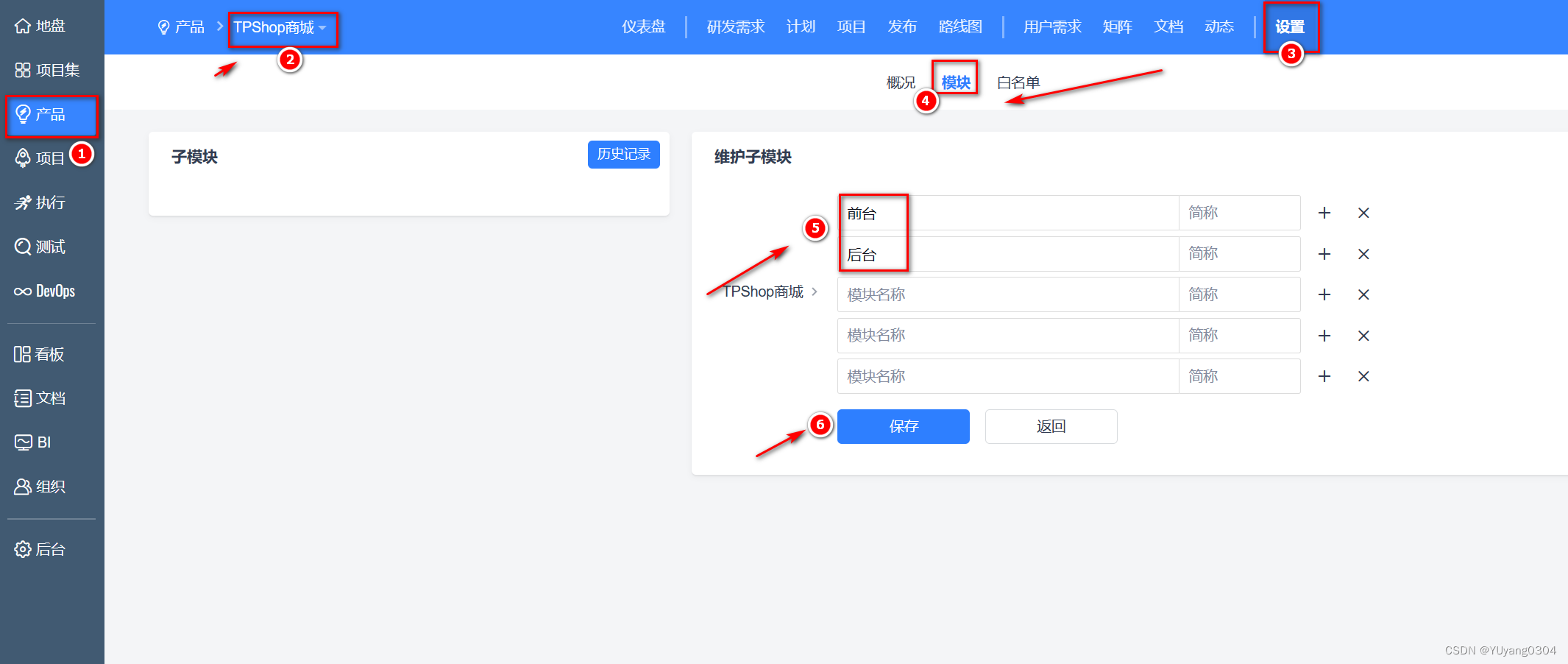Screen dimensions: 1568x664
Task: Remove the 前台 module row
Action: click(1363, 213)
